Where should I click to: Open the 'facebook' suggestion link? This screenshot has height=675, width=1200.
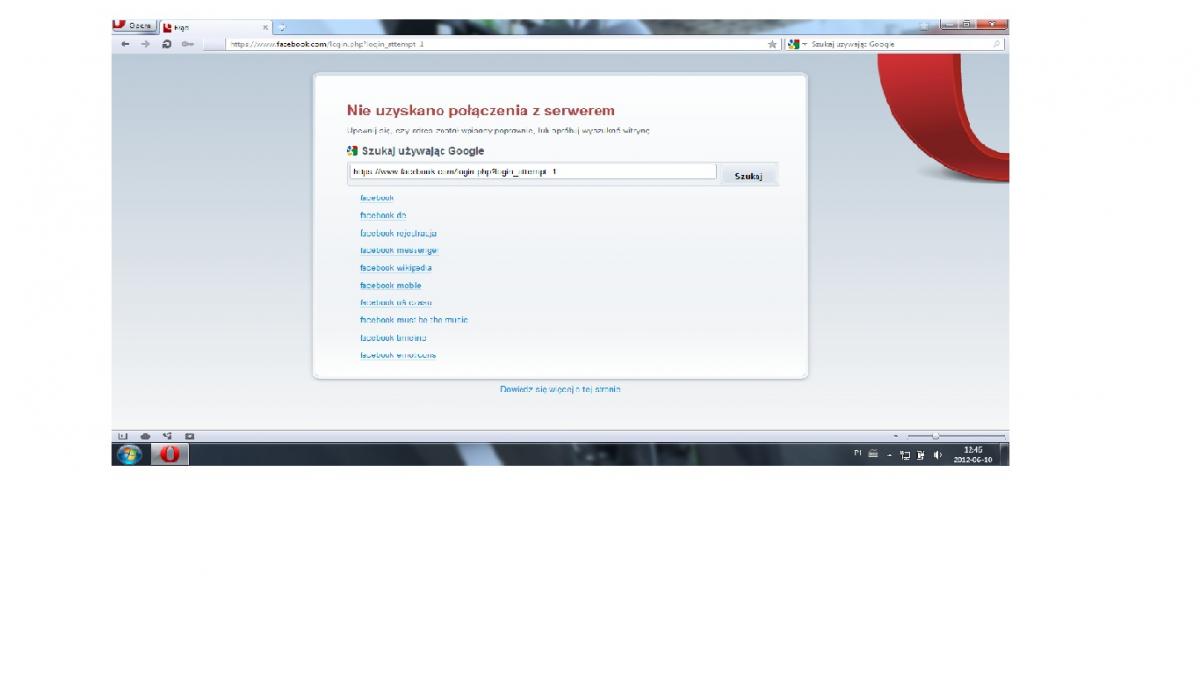tap(377, 198)
